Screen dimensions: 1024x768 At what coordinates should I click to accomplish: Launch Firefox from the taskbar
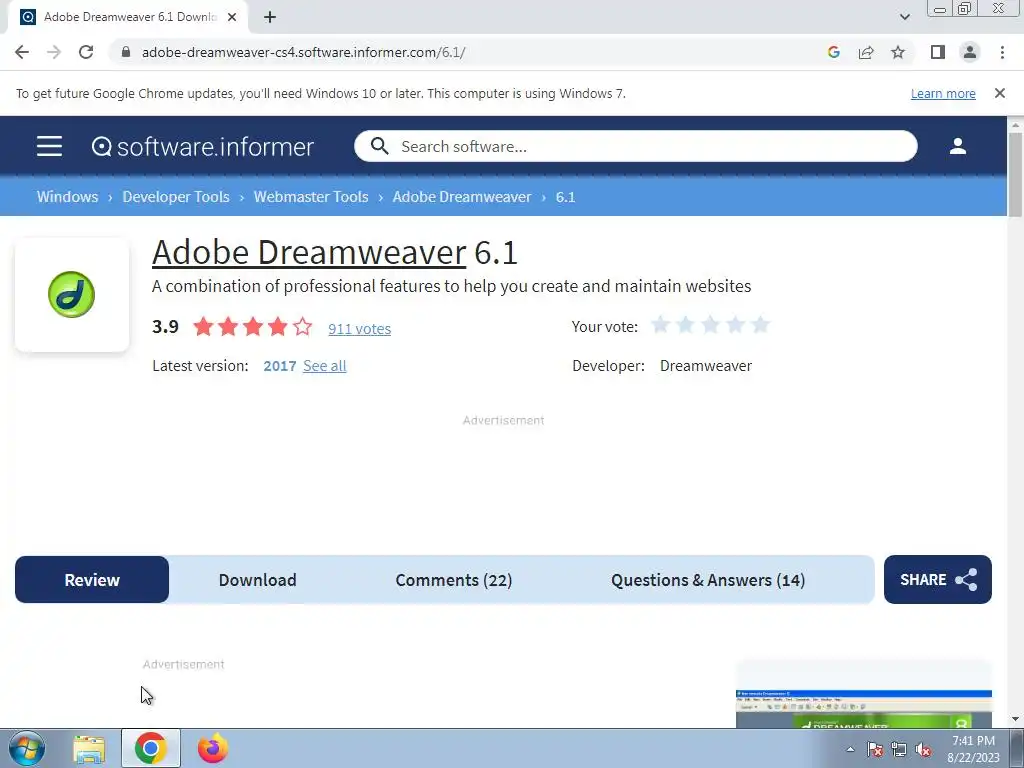pyautogui.click(x=213, y=748)
